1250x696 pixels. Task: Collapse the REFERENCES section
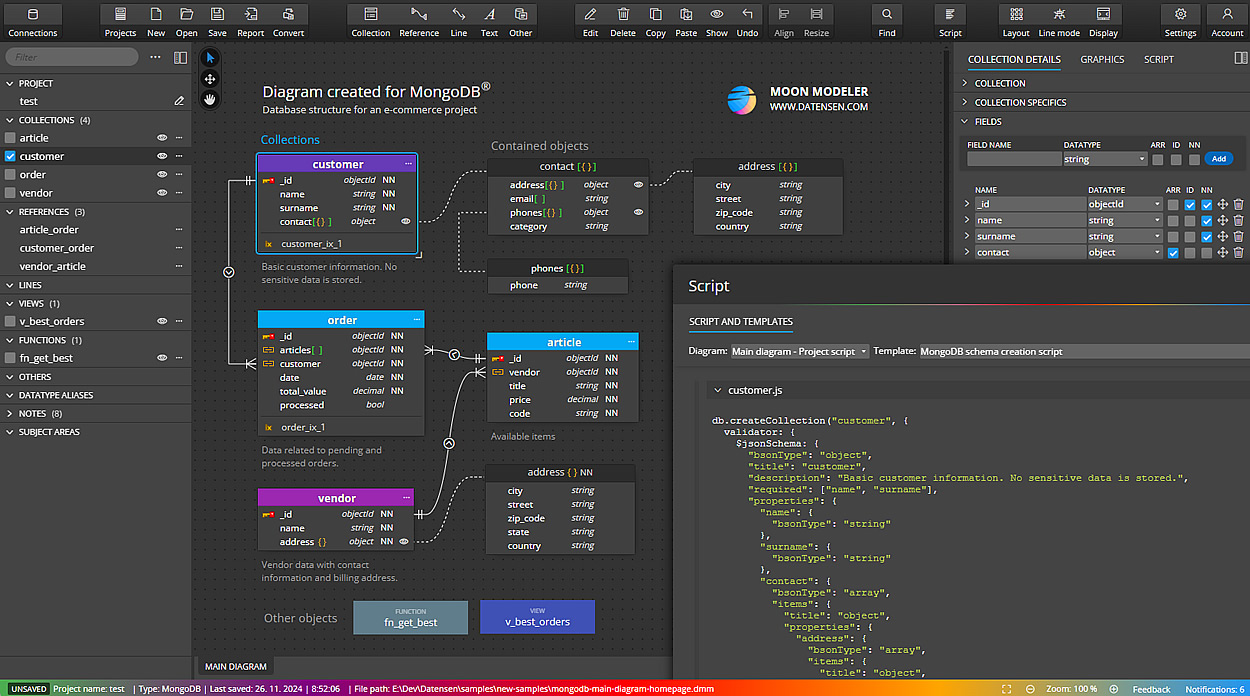click(10, 212)
